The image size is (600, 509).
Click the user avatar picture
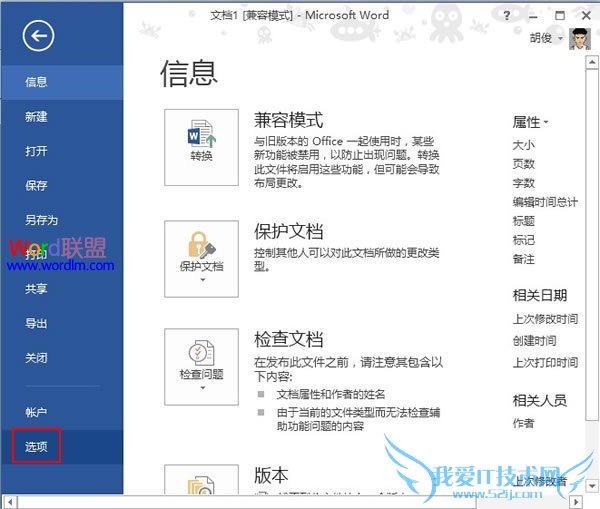tap(580, 39)
